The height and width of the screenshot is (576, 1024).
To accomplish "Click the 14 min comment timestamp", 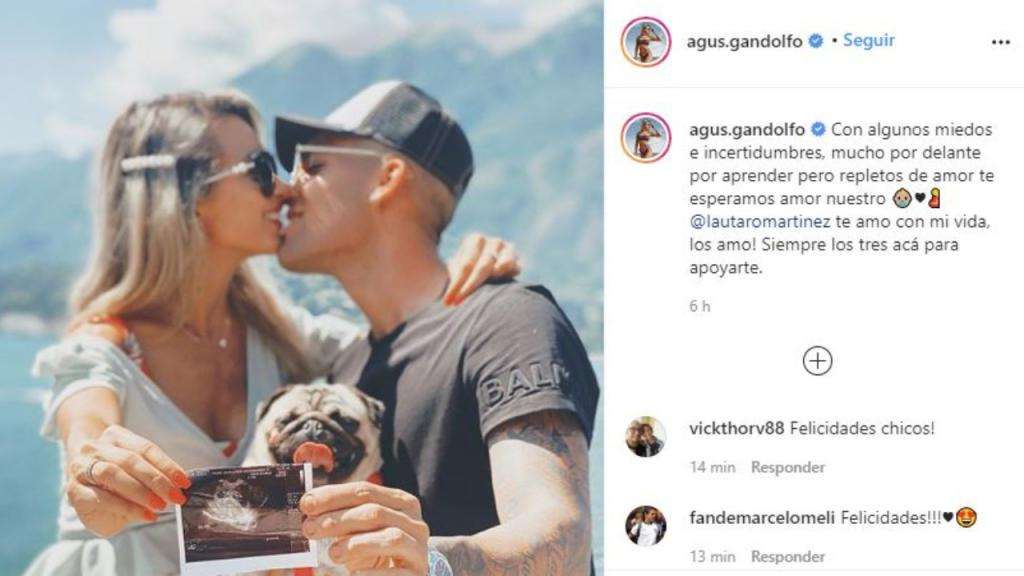I will 712,467.
